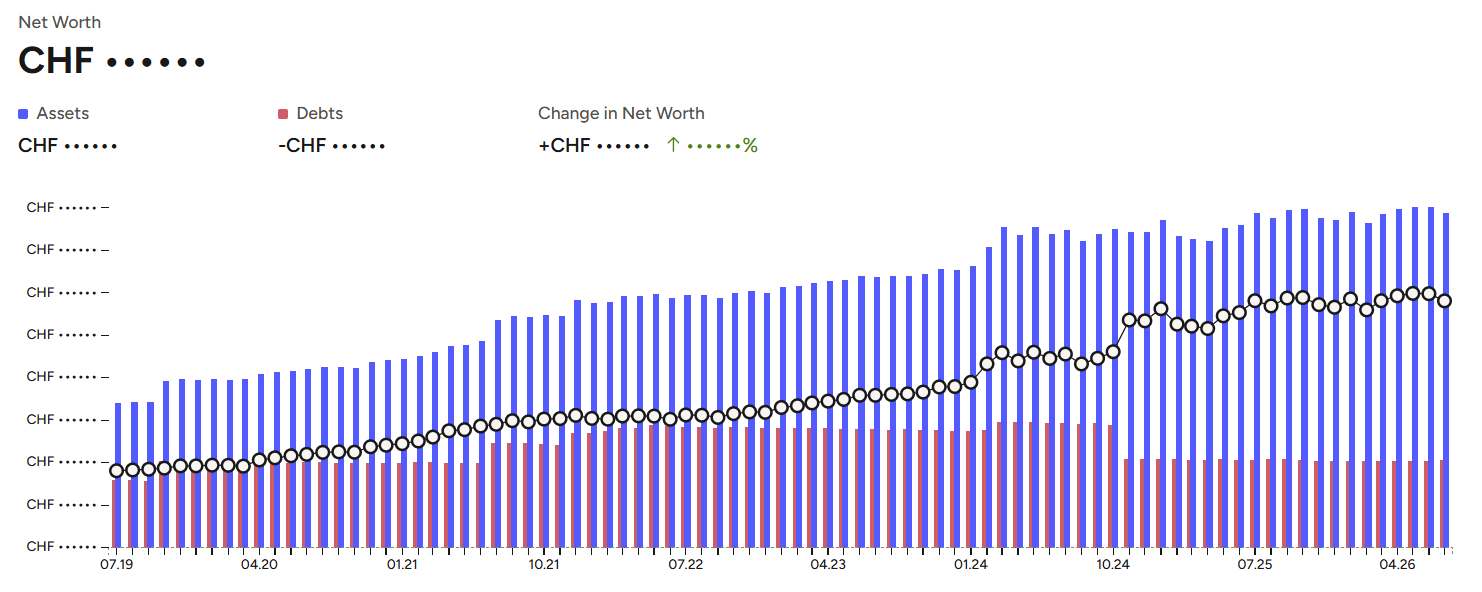Viewport: 1482px width, 592px height.
Task: Click the 04.20 axis date label
Action: coord(259,565)
